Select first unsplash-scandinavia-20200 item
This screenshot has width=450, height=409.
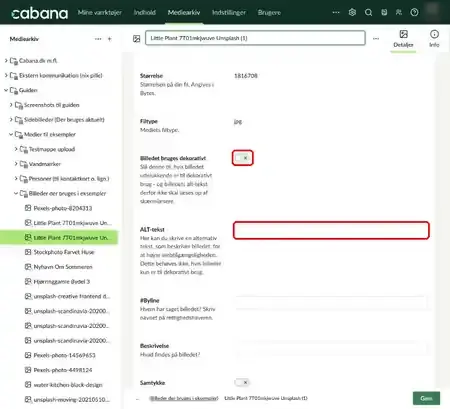71,311
